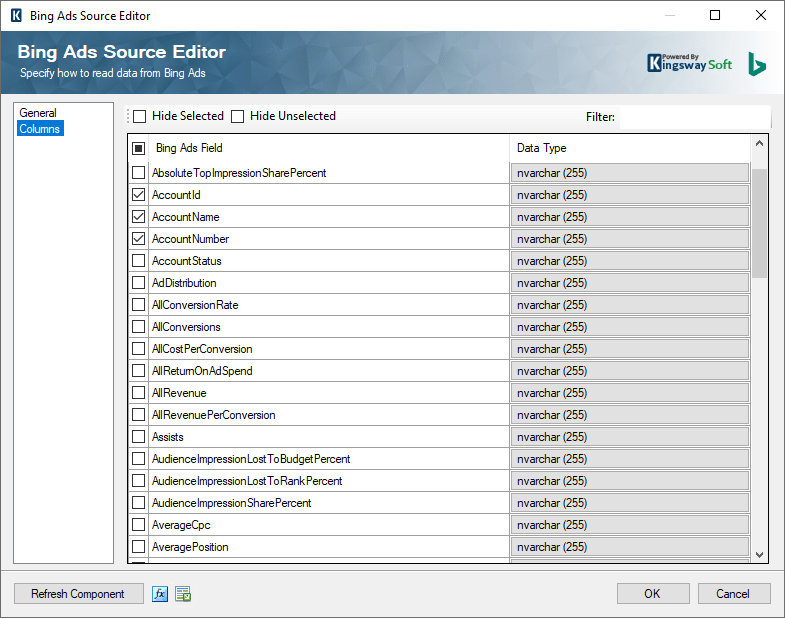Select the AccountName field name
The image size is (785, 619).
(186, 217)
